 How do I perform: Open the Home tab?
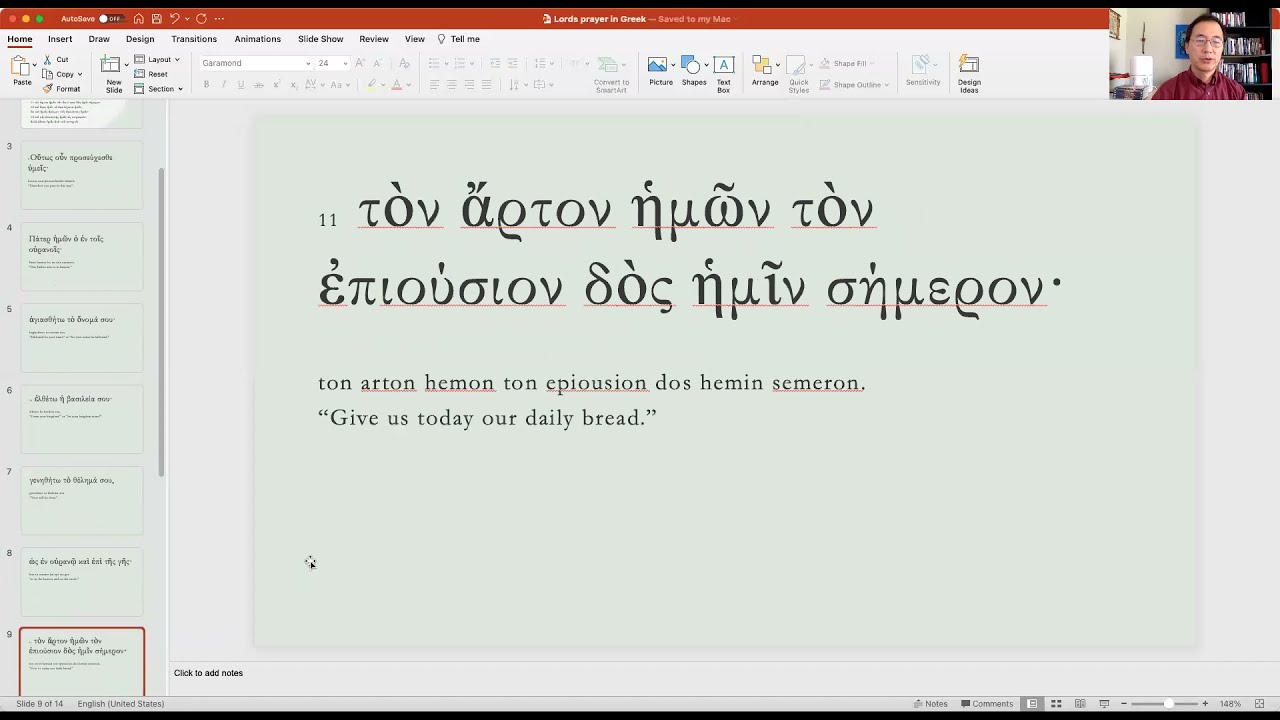click(x=20, y=39)
